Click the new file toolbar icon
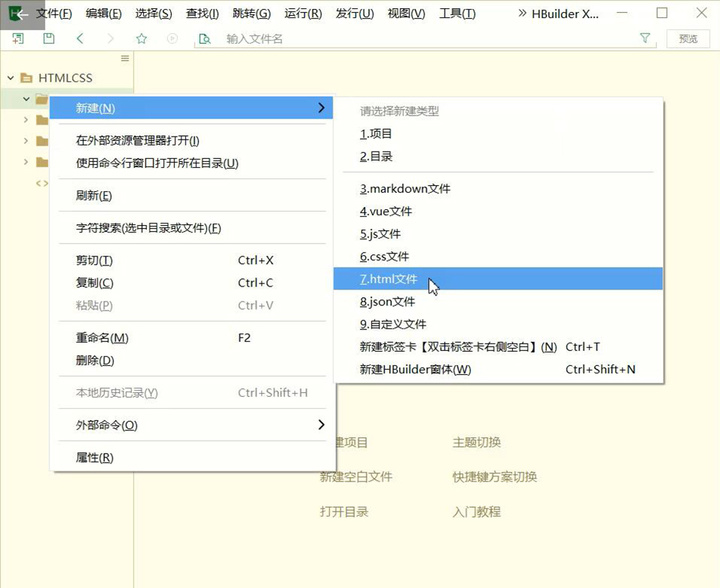The width and height of the screenshot is (720, 588). pyautogui.click(x=18, y=39)
